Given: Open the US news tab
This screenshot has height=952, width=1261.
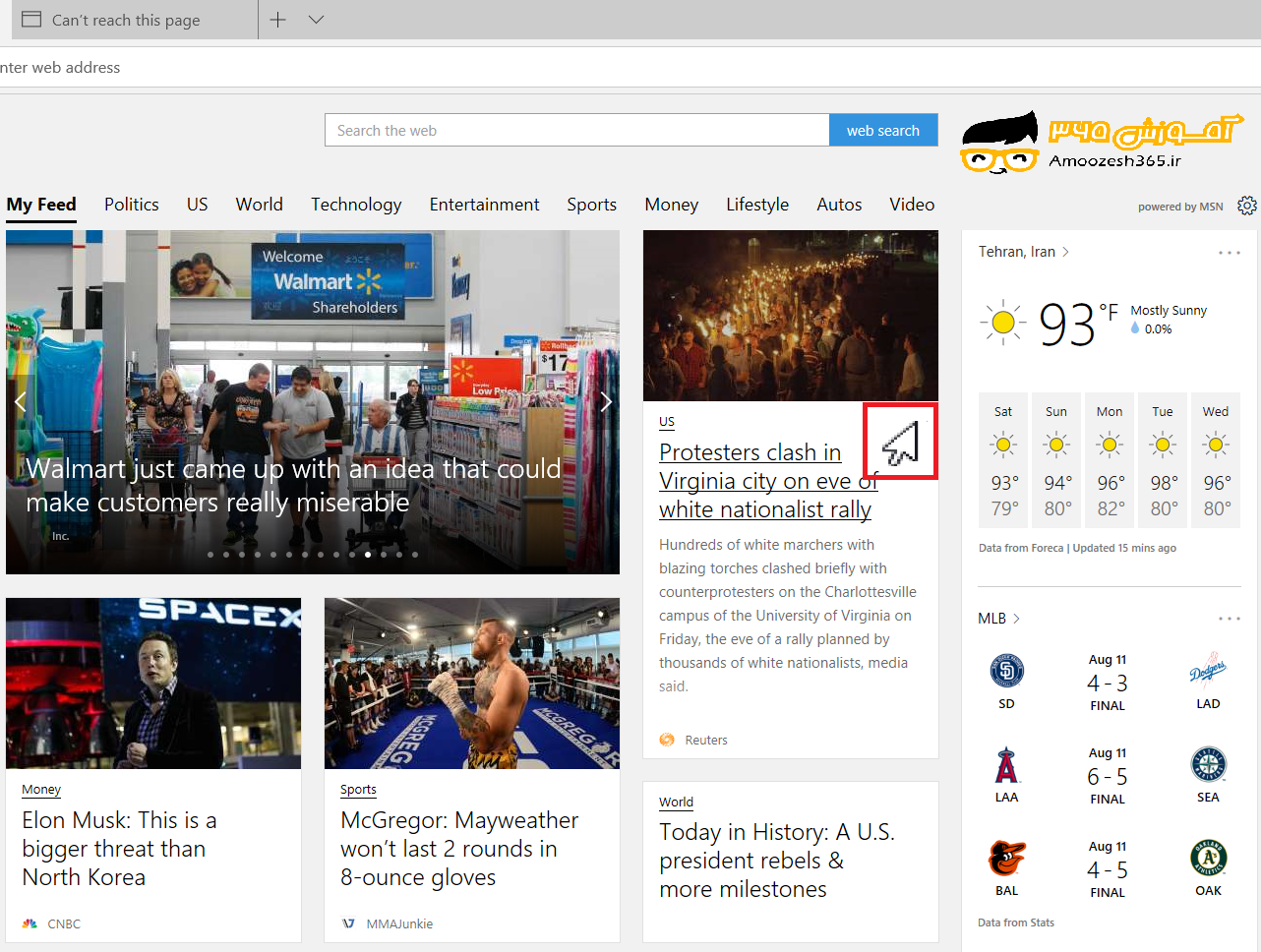Looking at the screenshot, I should coord(198,205).
